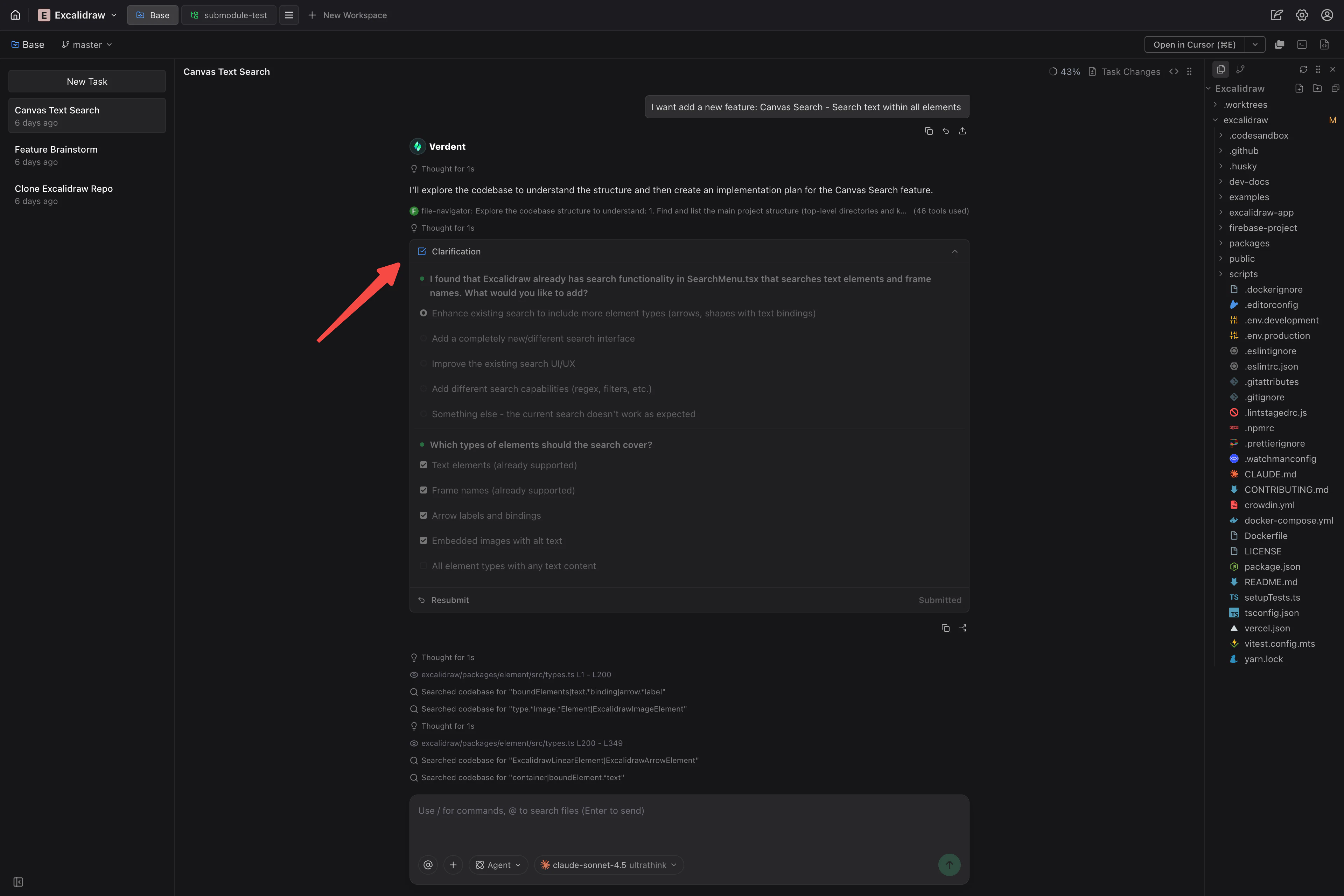Close the file explorer panel
This screenshot has height=896, width=1344.
coord(1333,69)
